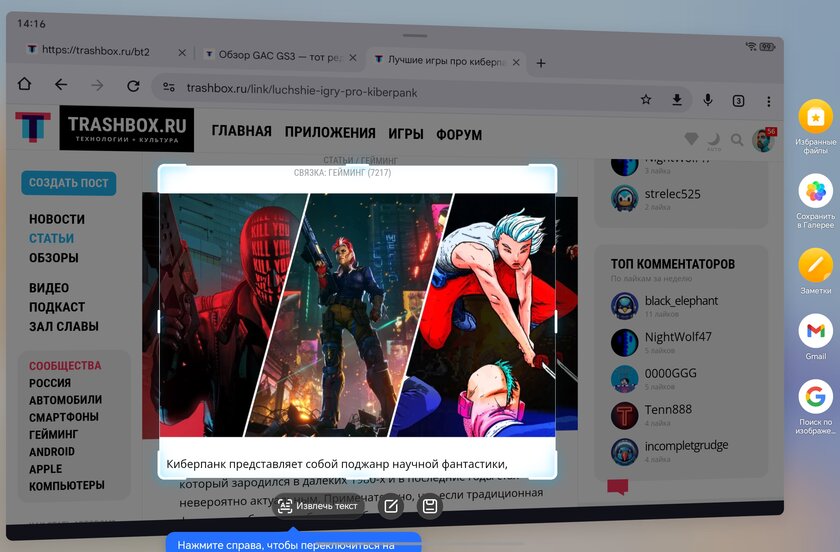Open browser three-dot menu
The height and width of the screenshot is (552, 840).
tap(768, 101)
